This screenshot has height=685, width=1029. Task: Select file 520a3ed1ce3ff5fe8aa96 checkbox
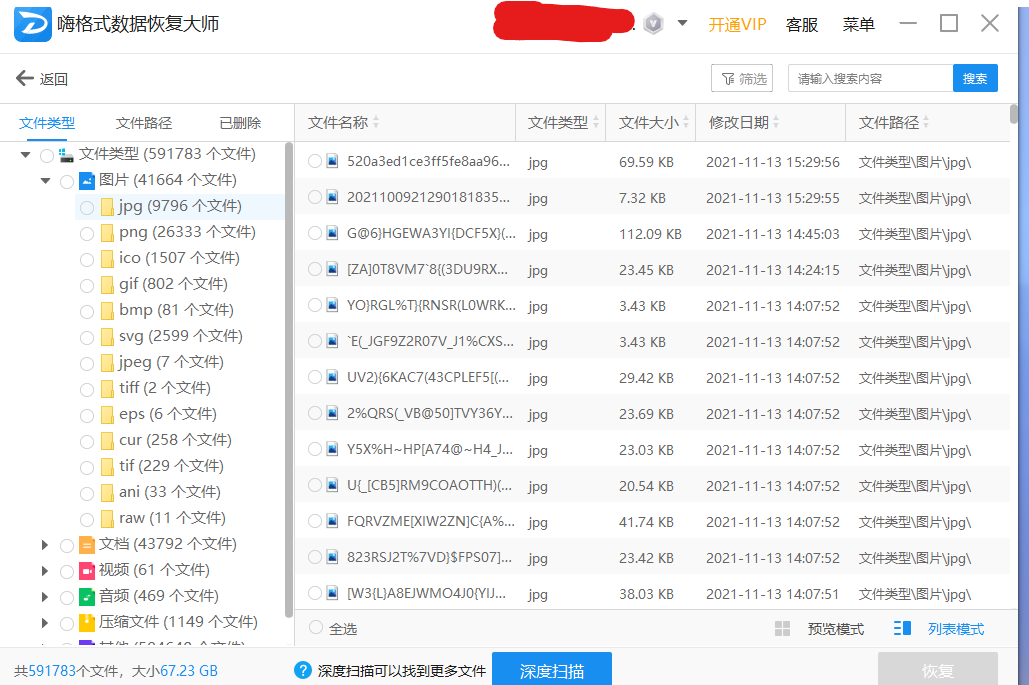point(315,161)
